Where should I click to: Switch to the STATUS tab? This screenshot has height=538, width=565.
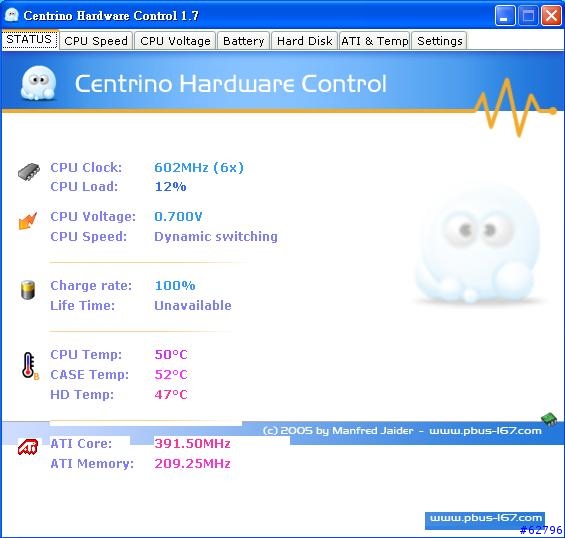(x=30, y=39)
